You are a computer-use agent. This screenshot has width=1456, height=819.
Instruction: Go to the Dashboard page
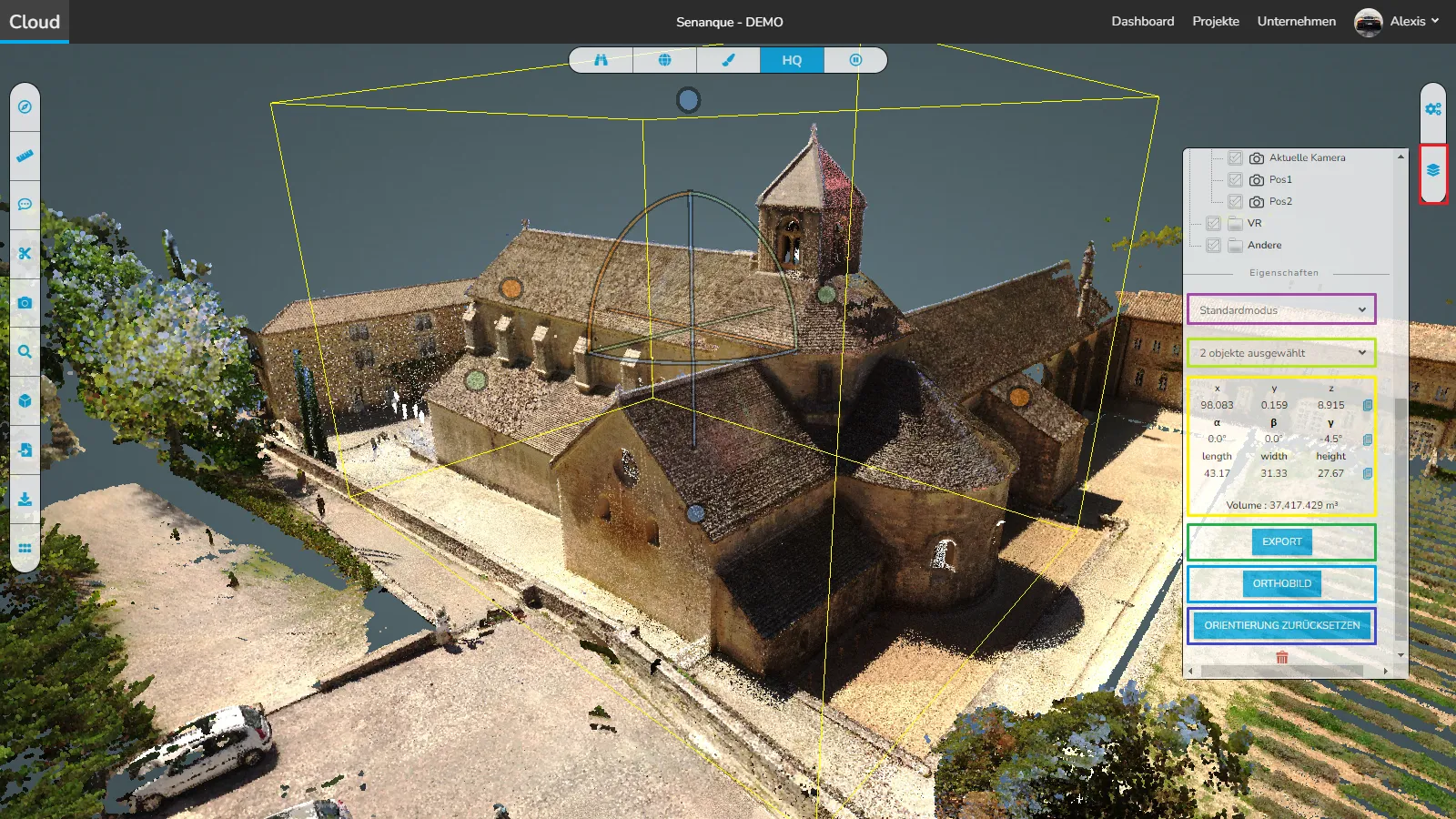(1142, 22)
